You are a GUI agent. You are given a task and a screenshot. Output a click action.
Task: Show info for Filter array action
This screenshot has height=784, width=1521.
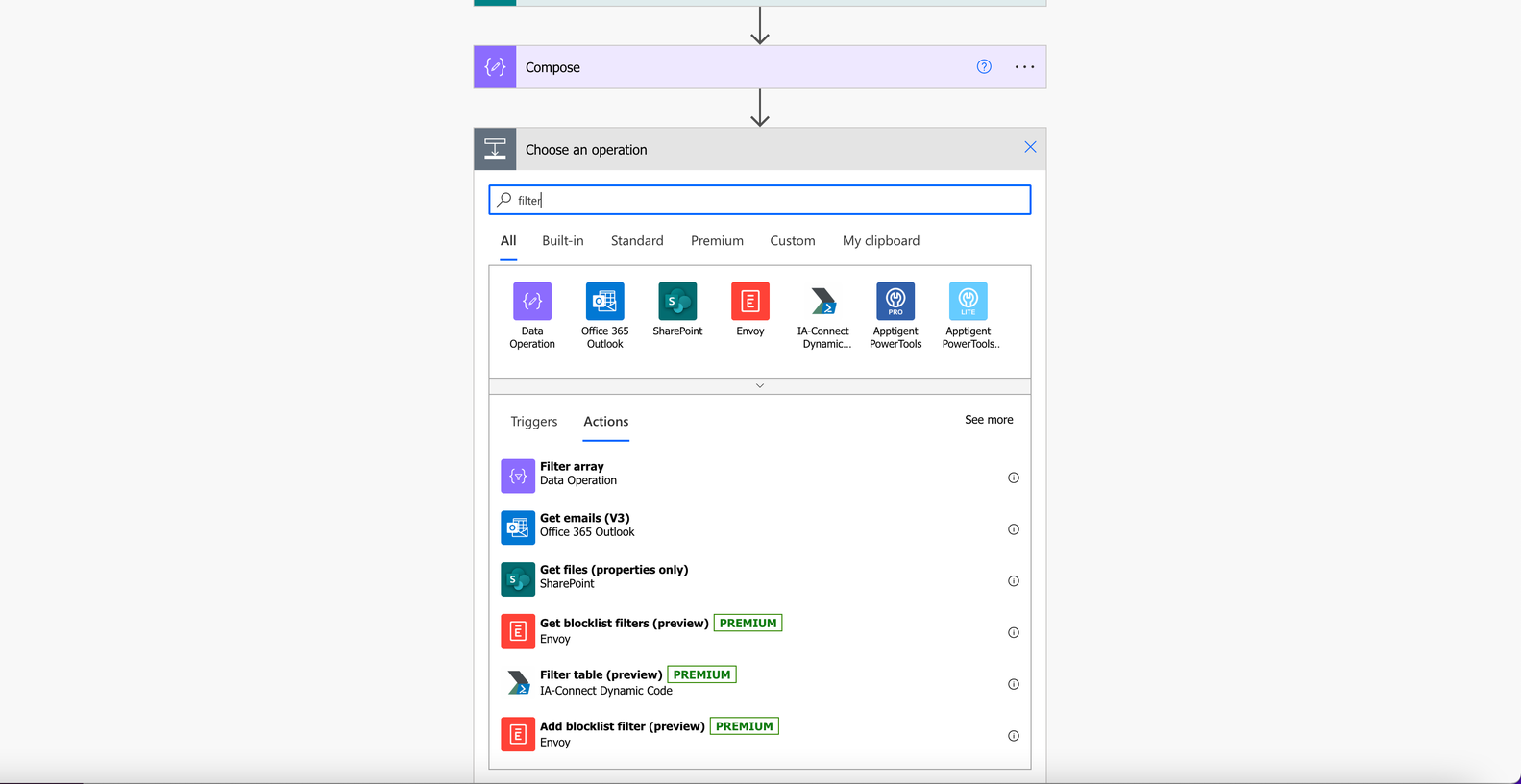tap(1014, 478)
